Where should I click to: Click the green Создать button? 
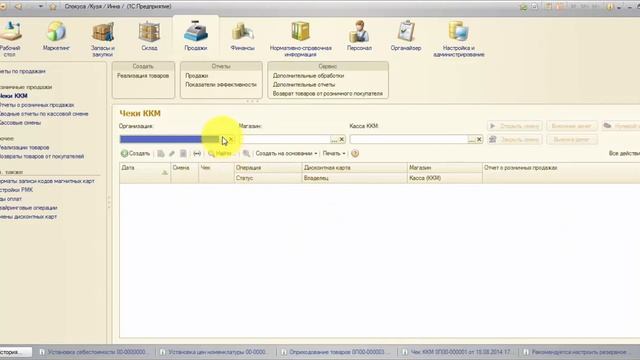tap(136, 153)
